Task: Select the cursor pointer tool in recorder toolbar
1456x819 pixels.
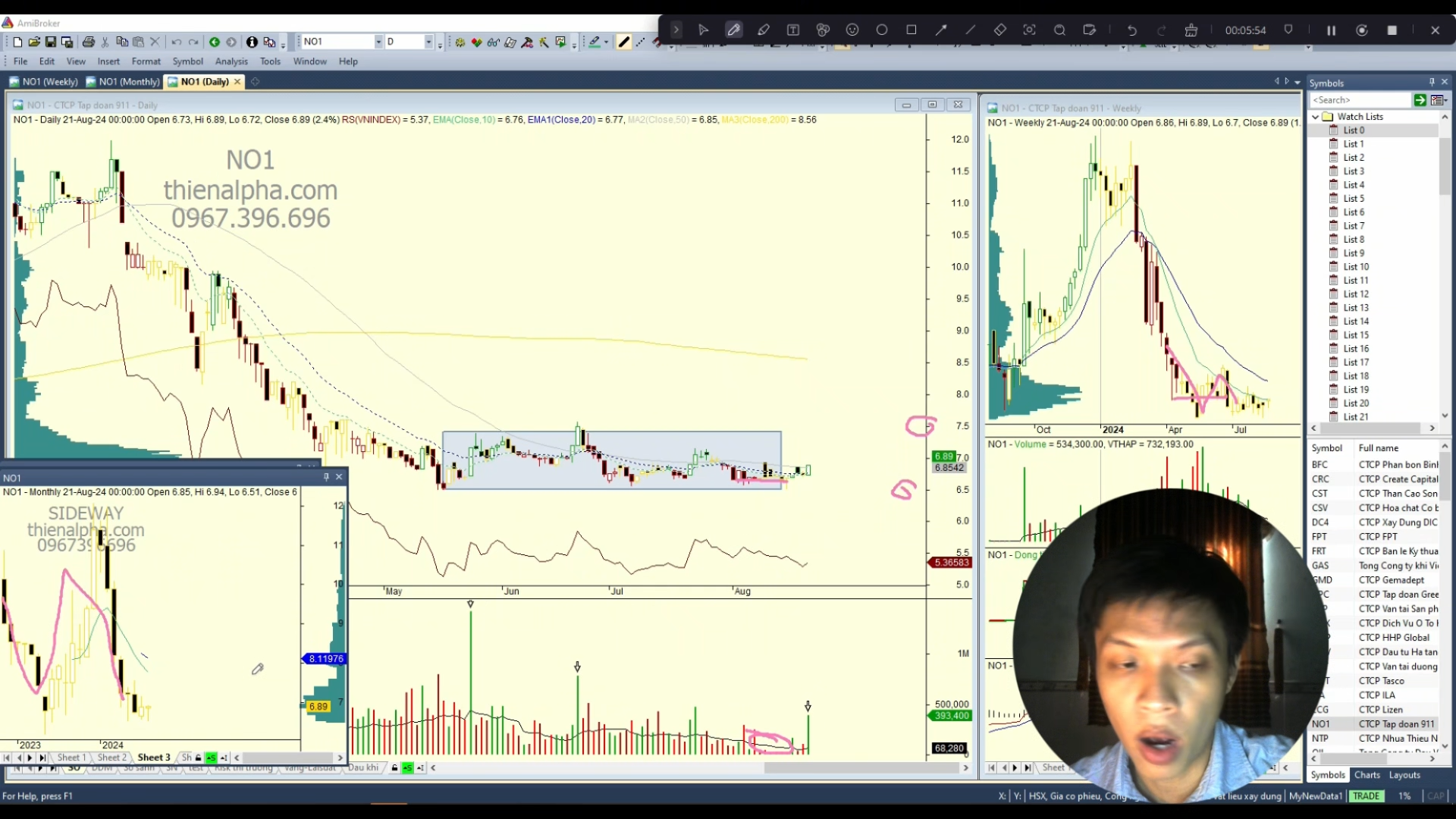Action: (704, 30)
